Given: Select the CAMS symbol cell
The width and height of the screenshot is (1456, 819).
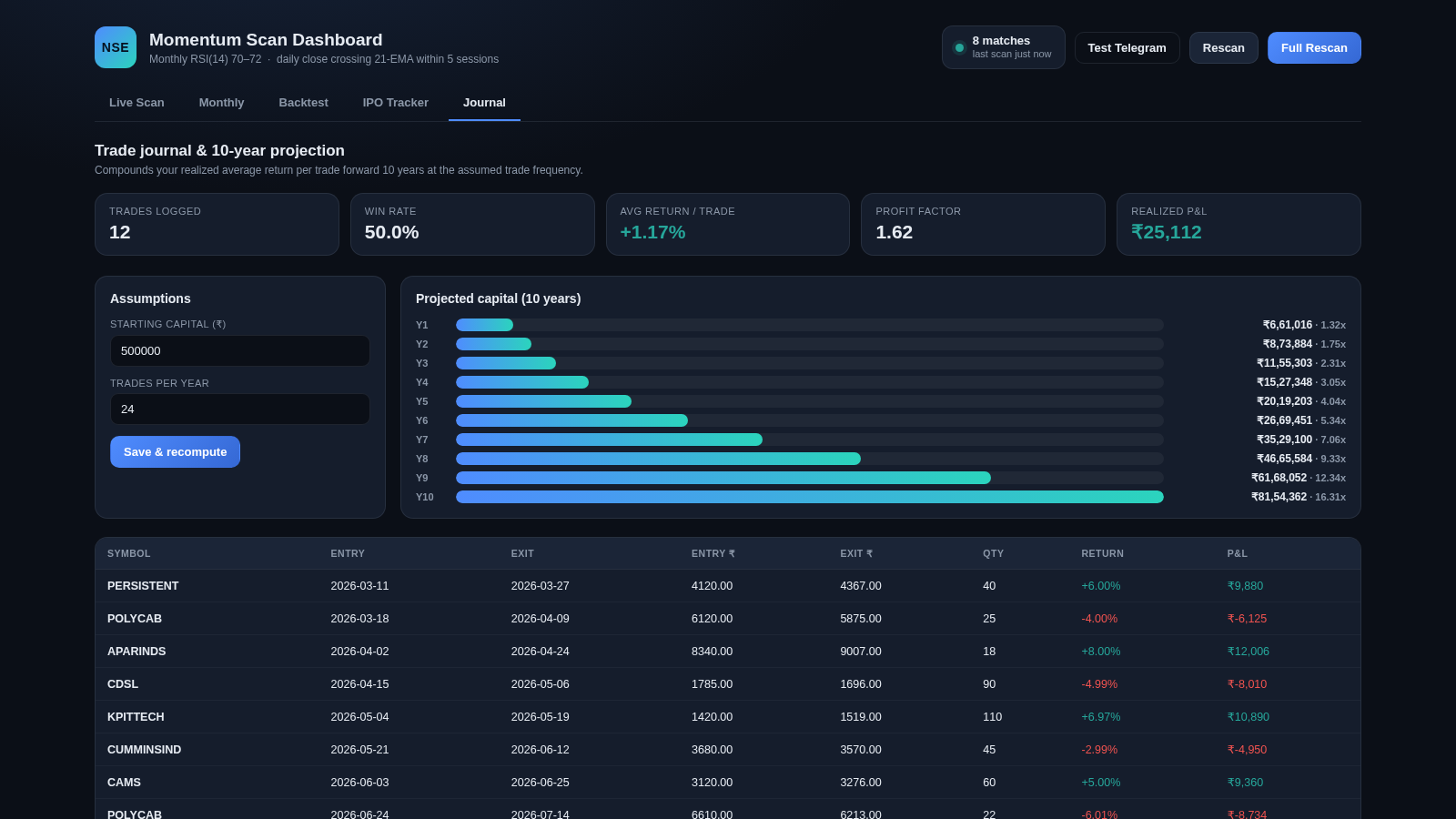Looking at the screenshot, I should (124, 783).
